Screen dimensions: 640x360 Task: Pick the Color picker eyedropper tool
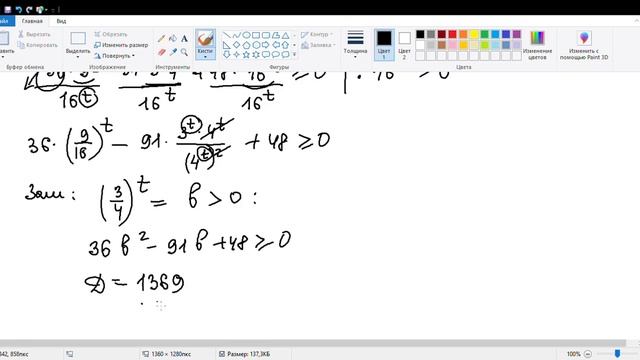tap(173, 52)
